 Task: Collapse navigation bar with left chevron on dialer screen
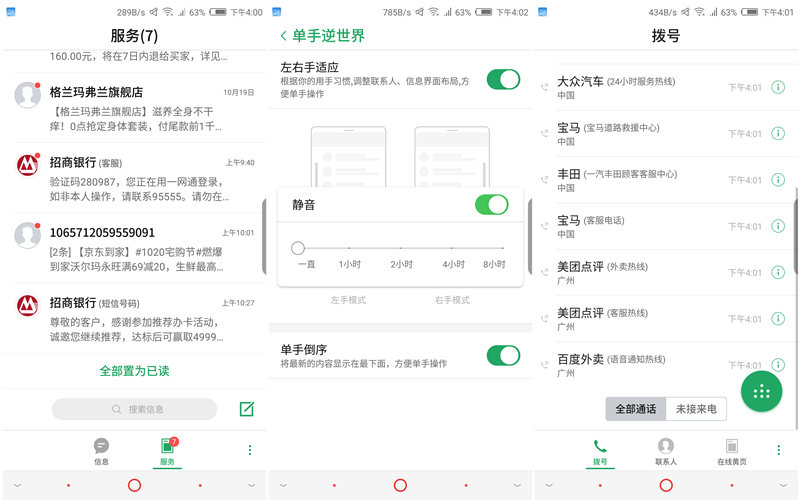pos(549,485)
